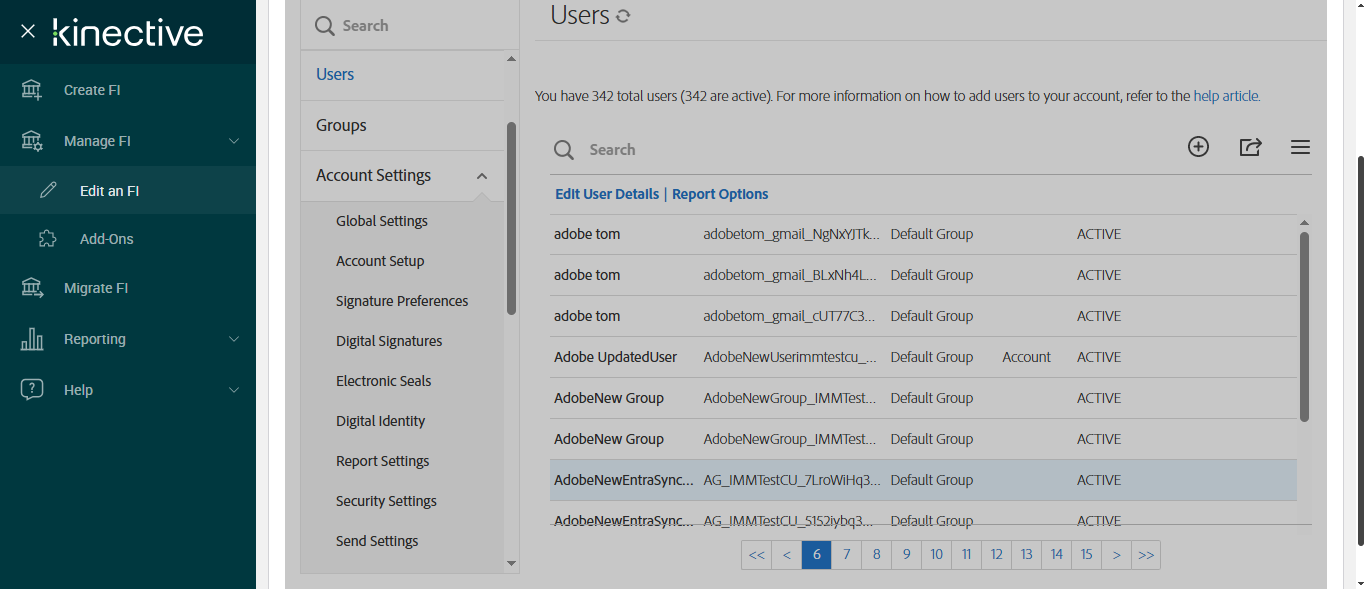1366x589 pixels.
Task: Open the help article link
Action: tap(1226, 97)
